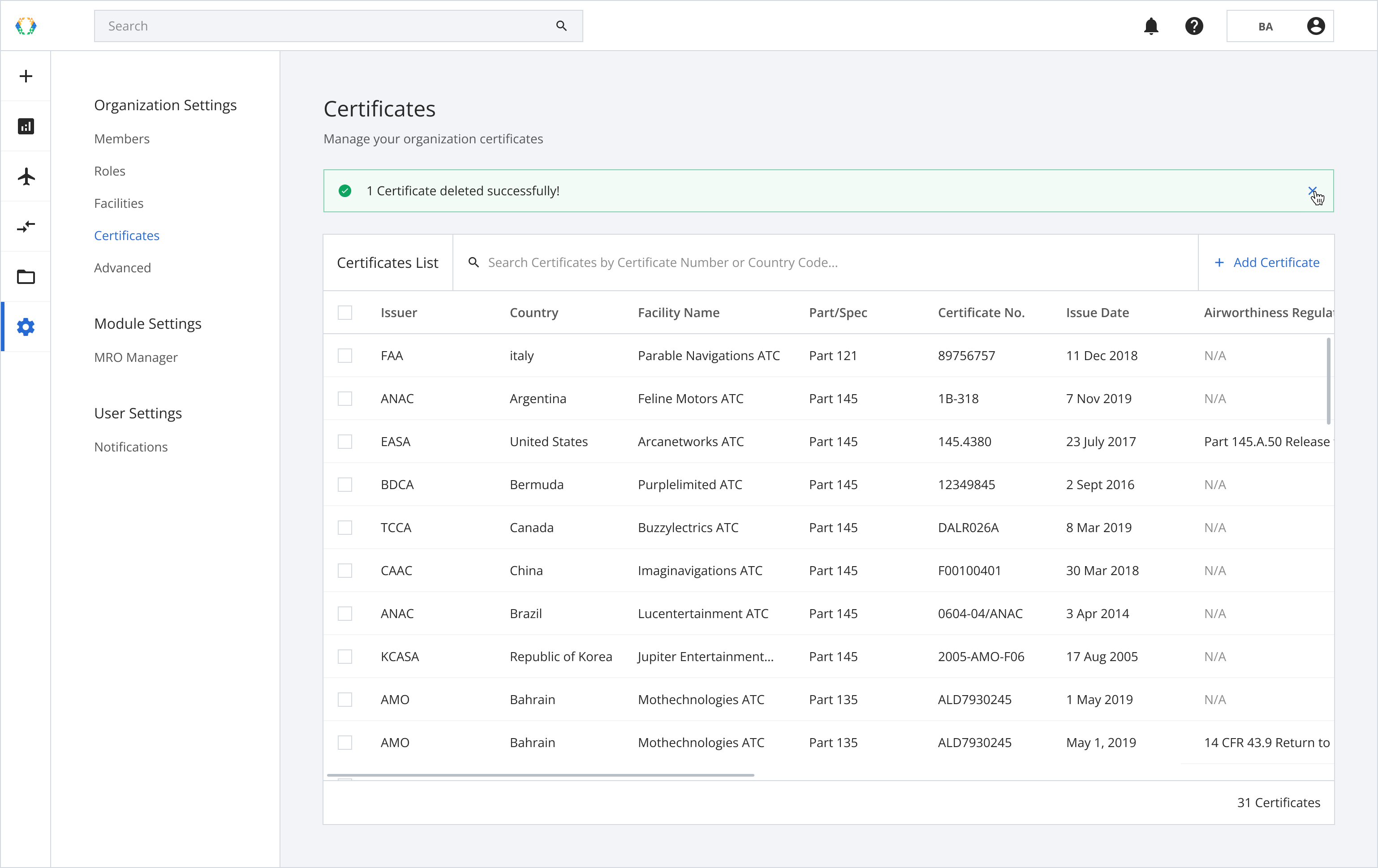Open the folder icon in sidebar
Viewport: 1378px width, 868px height.
tap(26, 277)
